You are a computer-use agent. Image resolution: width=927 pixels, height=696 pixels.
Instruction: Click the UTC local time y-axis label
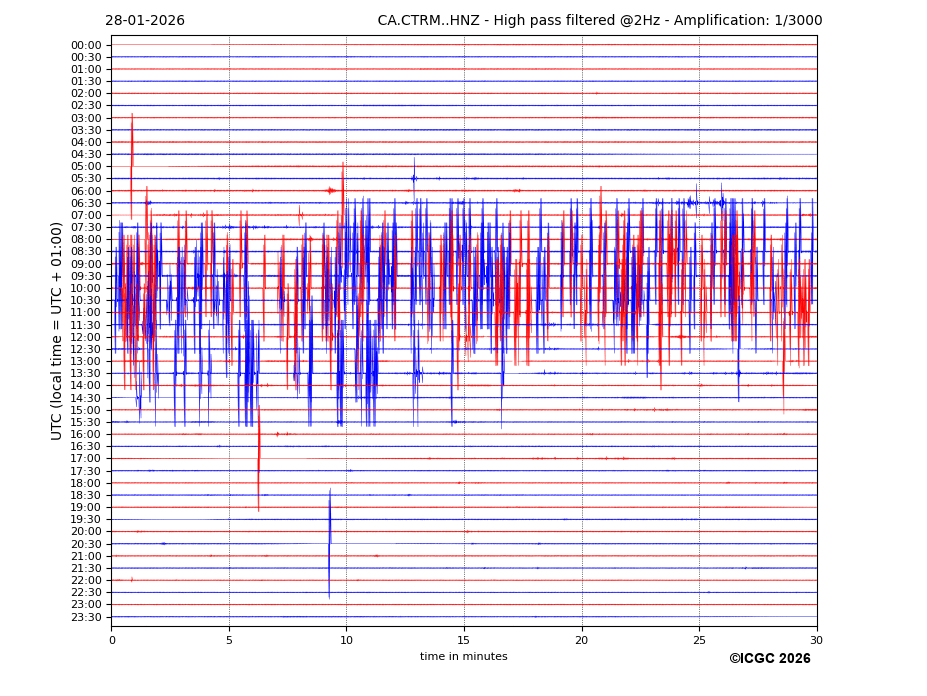pyautogui.click(x=57, y=331)
